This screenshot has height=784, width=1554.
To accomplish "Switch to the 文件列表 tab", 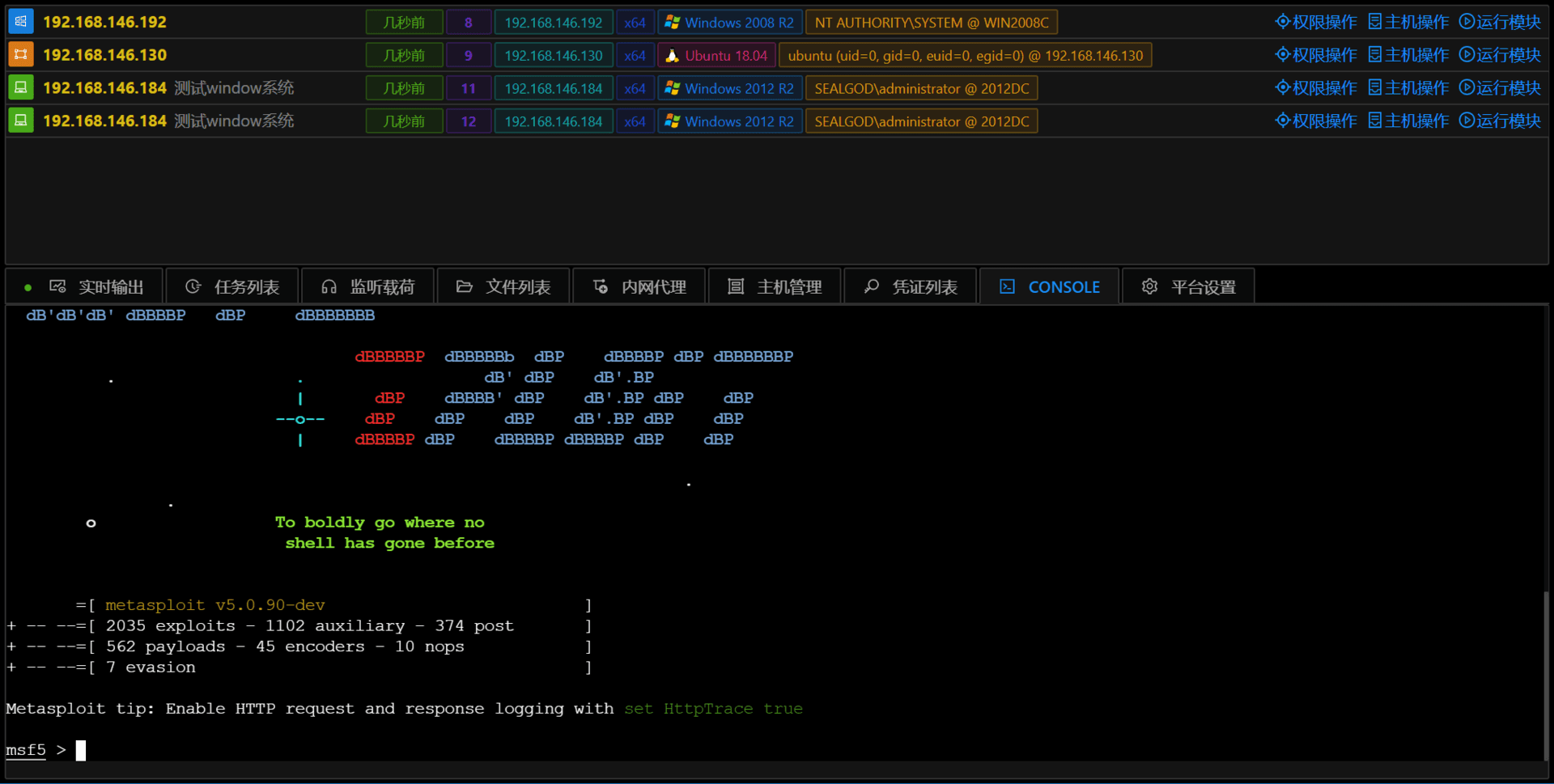I will click(x=503, y=287).
